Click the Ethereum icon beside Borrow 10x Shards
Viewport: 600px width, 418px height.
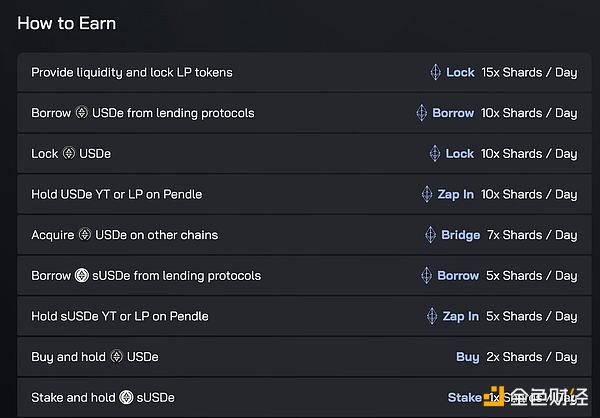(x=421, y=113)
